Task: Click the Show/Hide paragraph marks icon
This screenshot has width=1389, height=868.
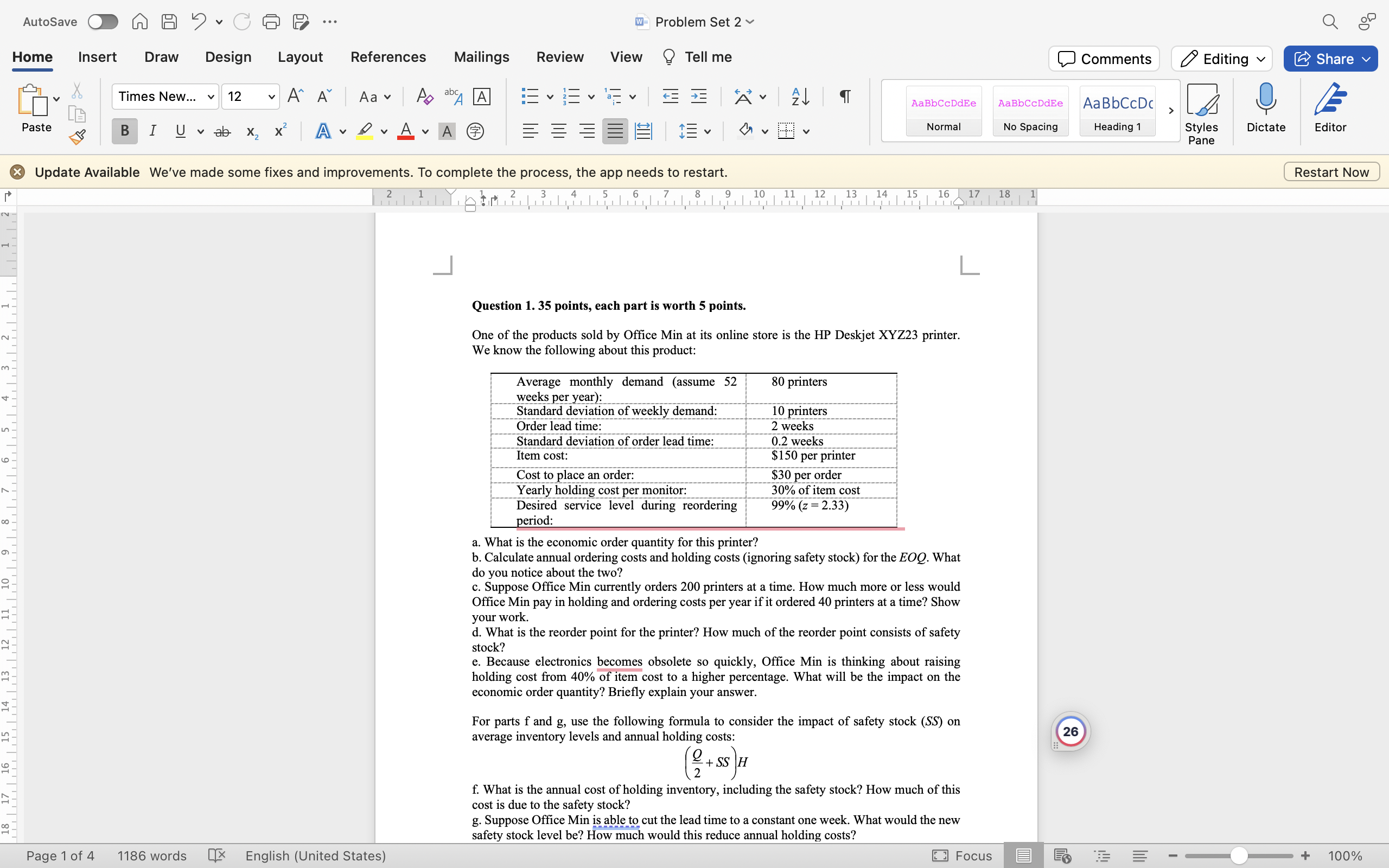Action: point(844,97)
